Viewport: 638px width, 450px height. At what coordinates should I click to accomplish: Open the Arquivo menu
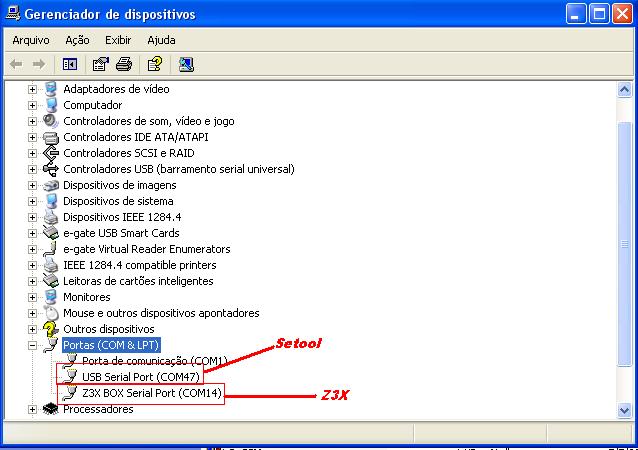point(31,40)
